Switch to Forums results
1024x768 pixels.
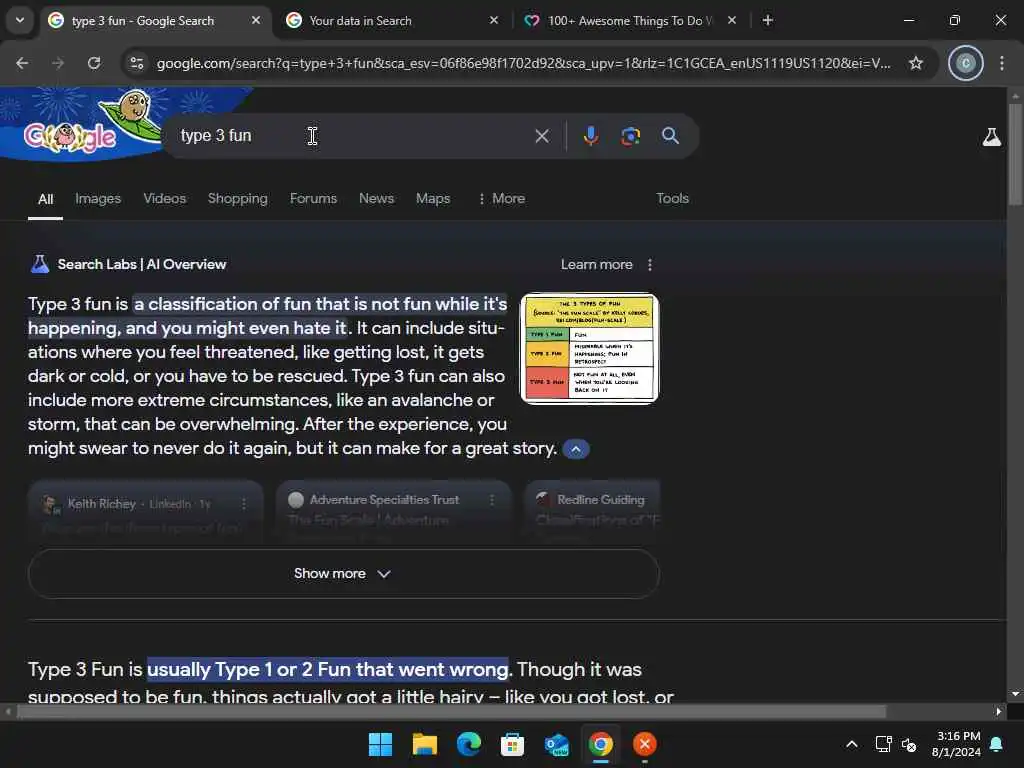[x=313, y=198]
